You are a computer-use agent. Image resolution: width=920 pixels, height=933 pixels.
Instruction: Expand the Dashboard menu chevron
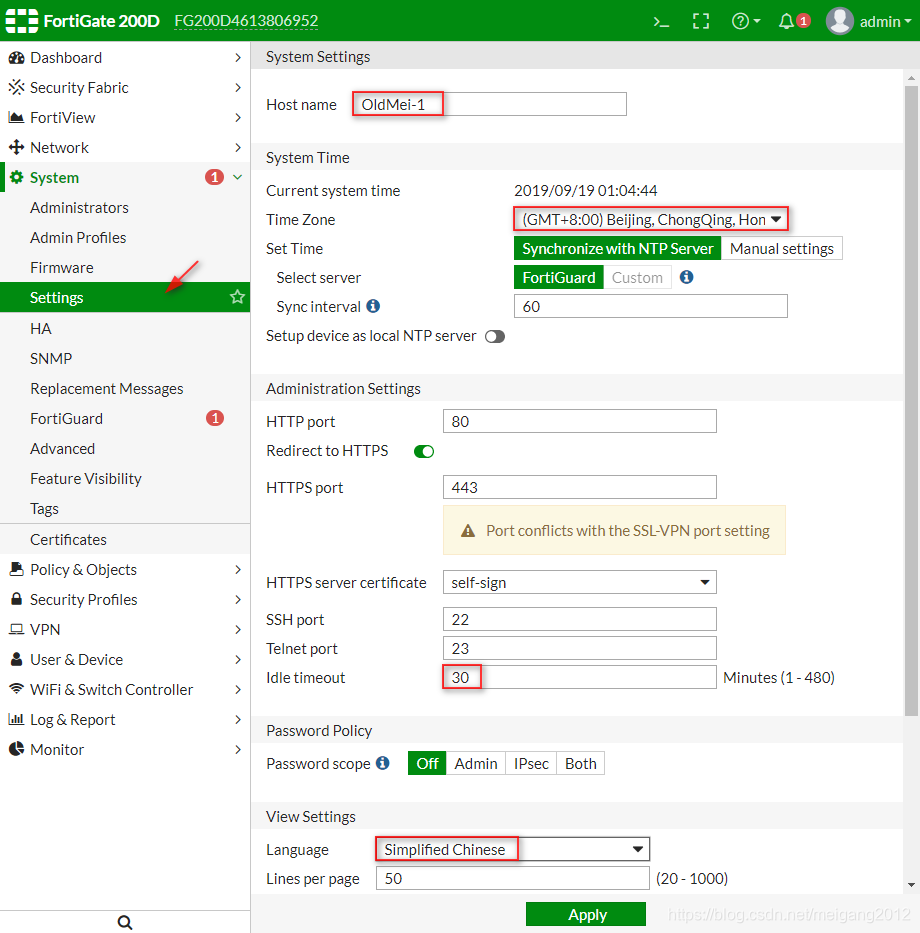coord(237,58)
